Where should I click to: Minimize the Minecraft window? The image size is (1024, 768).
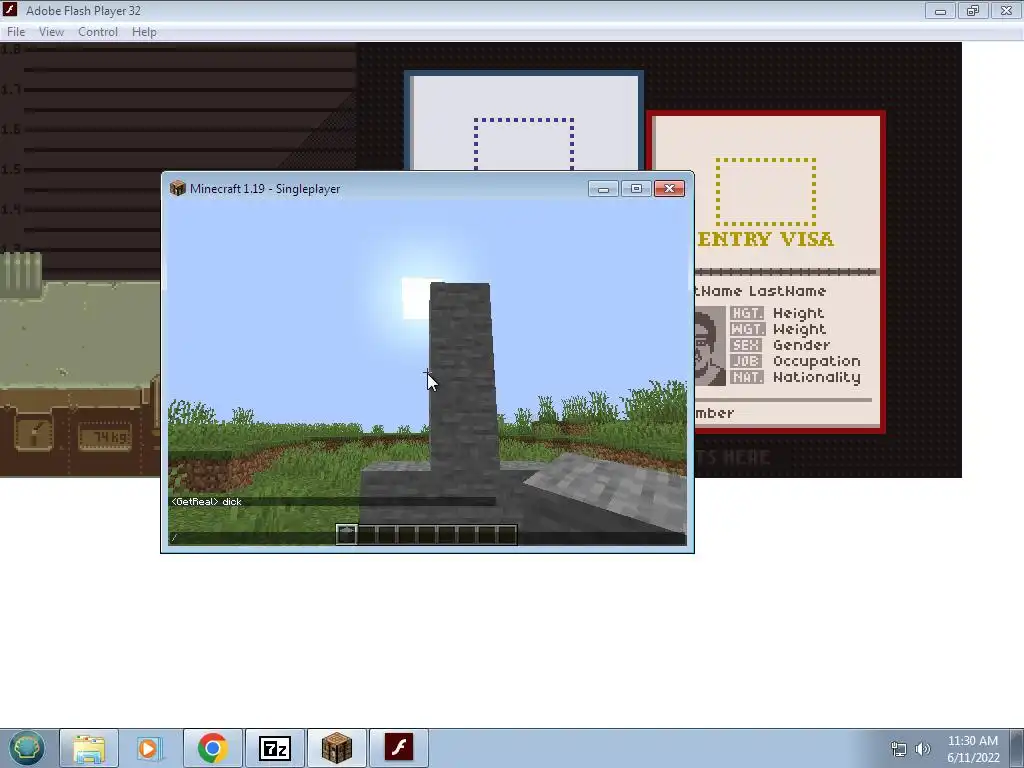click(603, 189)
